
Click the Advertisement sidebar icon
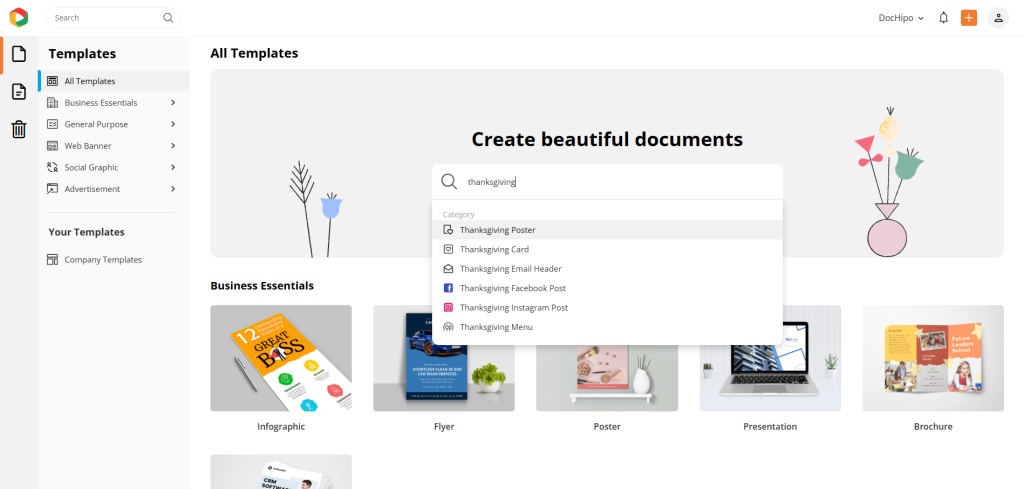point(52,189)
